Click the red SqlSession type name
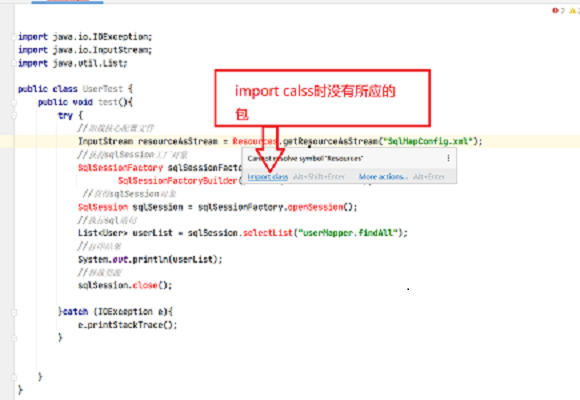 (103, 207)
